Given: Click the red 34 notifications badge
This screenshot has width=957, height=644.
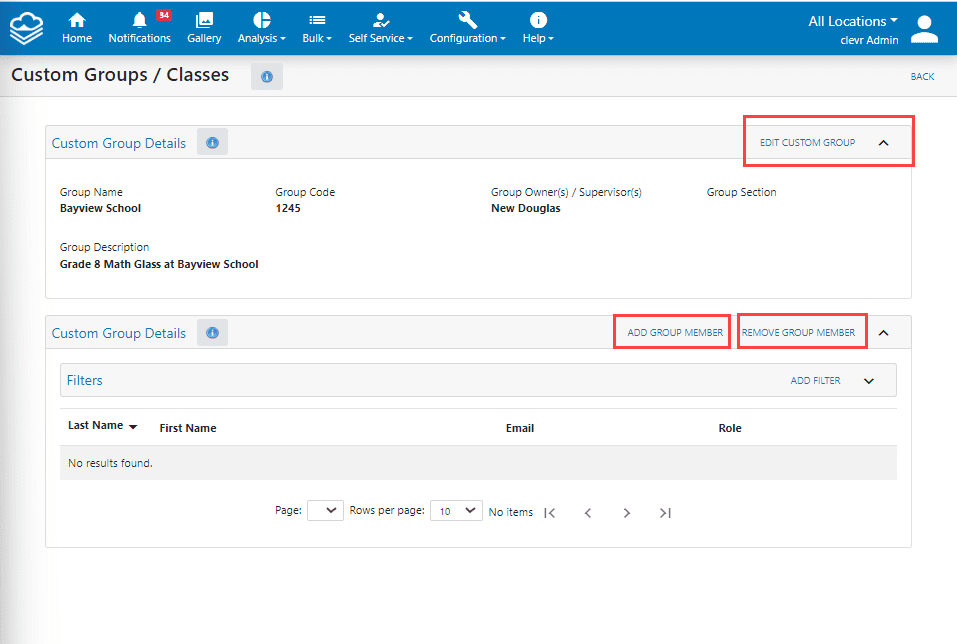Looking at the screenshot, I should point(164,15).
